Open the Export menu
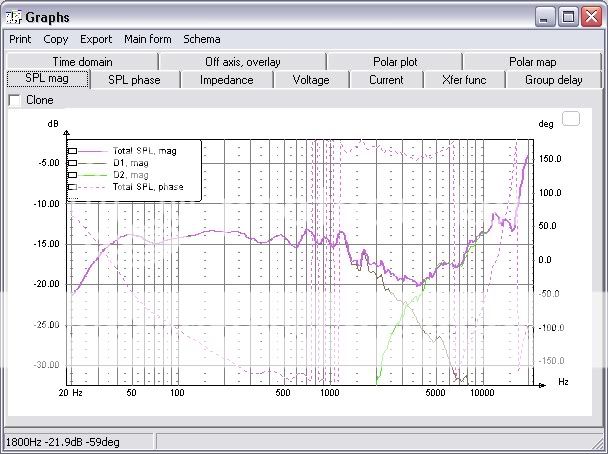Screen dimensions: 608x454 pos(96,39)
